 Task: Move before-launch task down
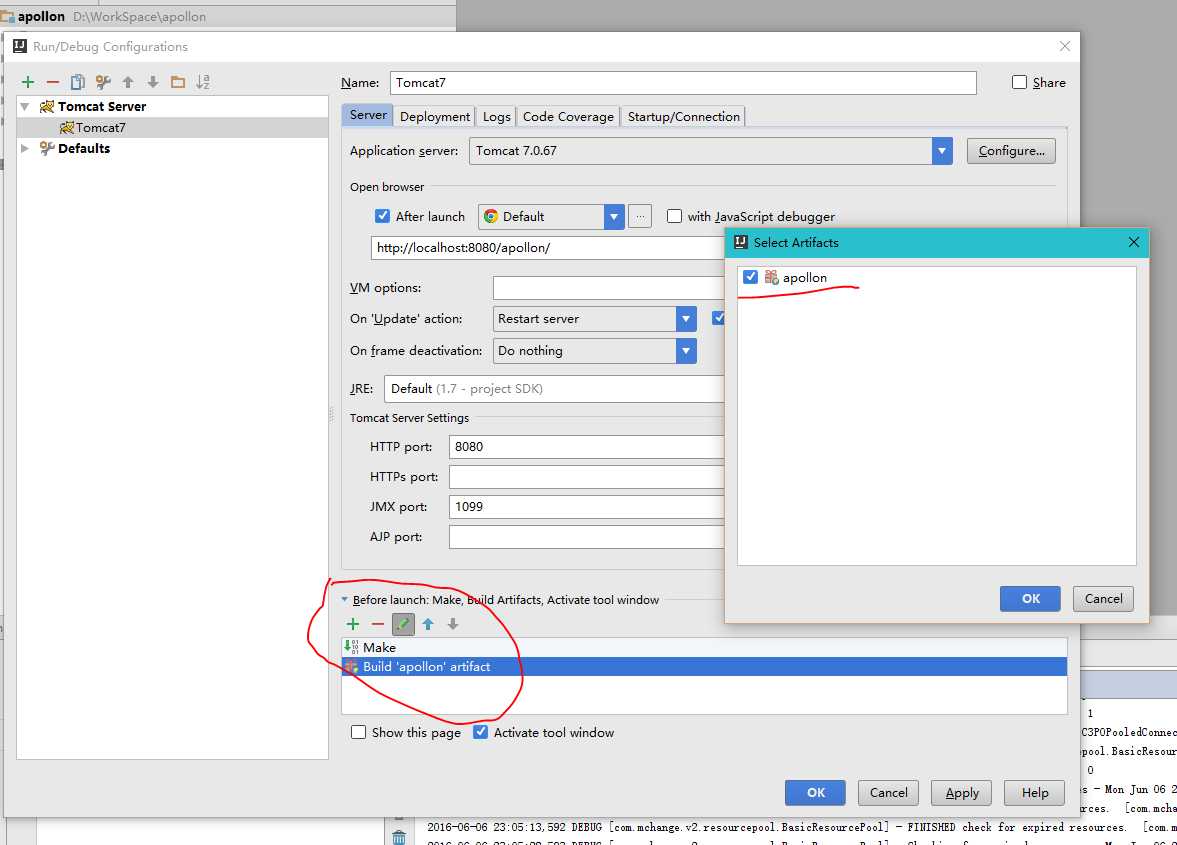click(x=453, y=624)
